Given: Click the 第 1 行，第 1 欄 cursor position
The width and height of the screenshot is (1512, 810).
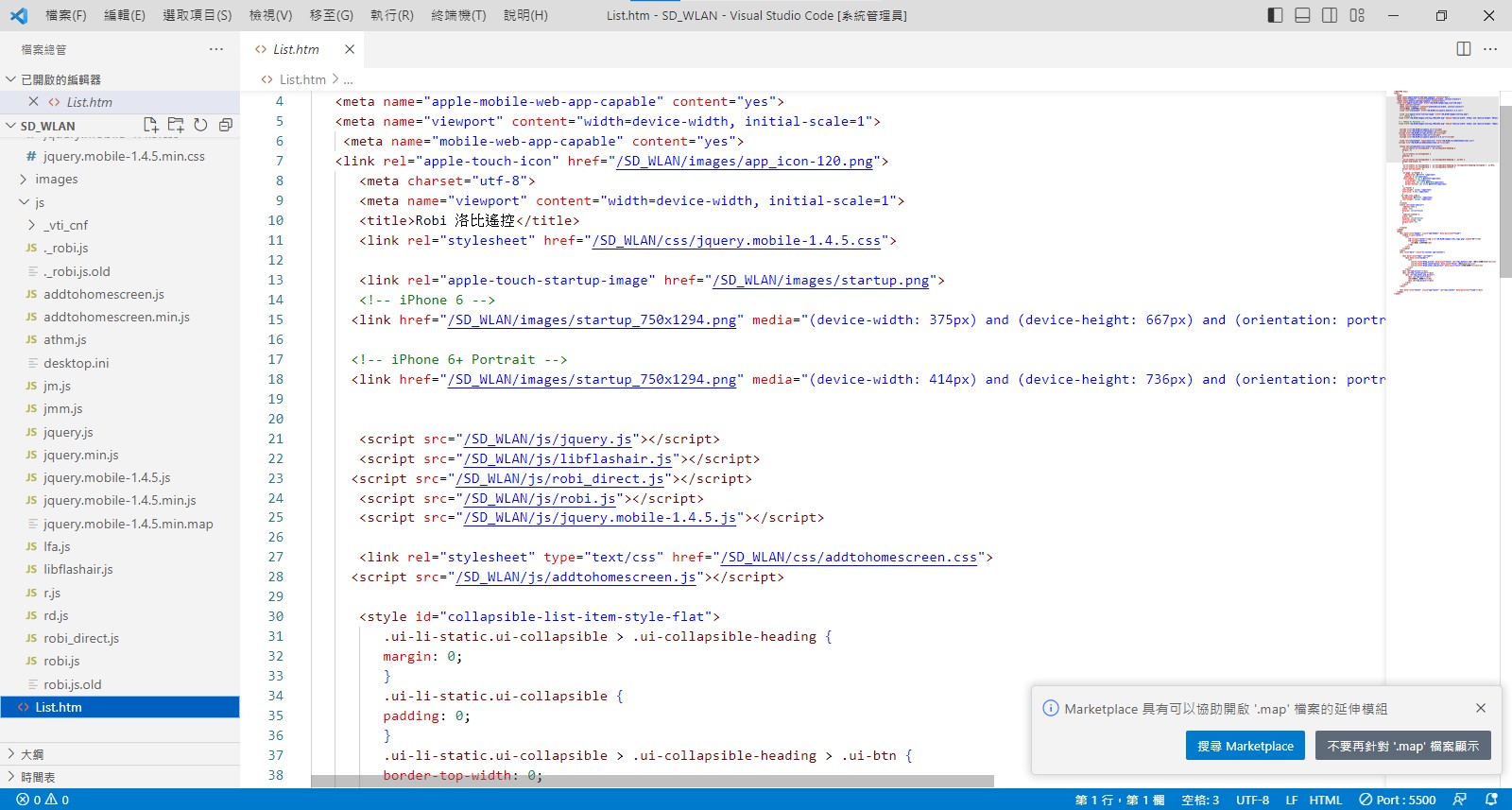Looking at the screenshot, I should click(x=1120, y=800).
